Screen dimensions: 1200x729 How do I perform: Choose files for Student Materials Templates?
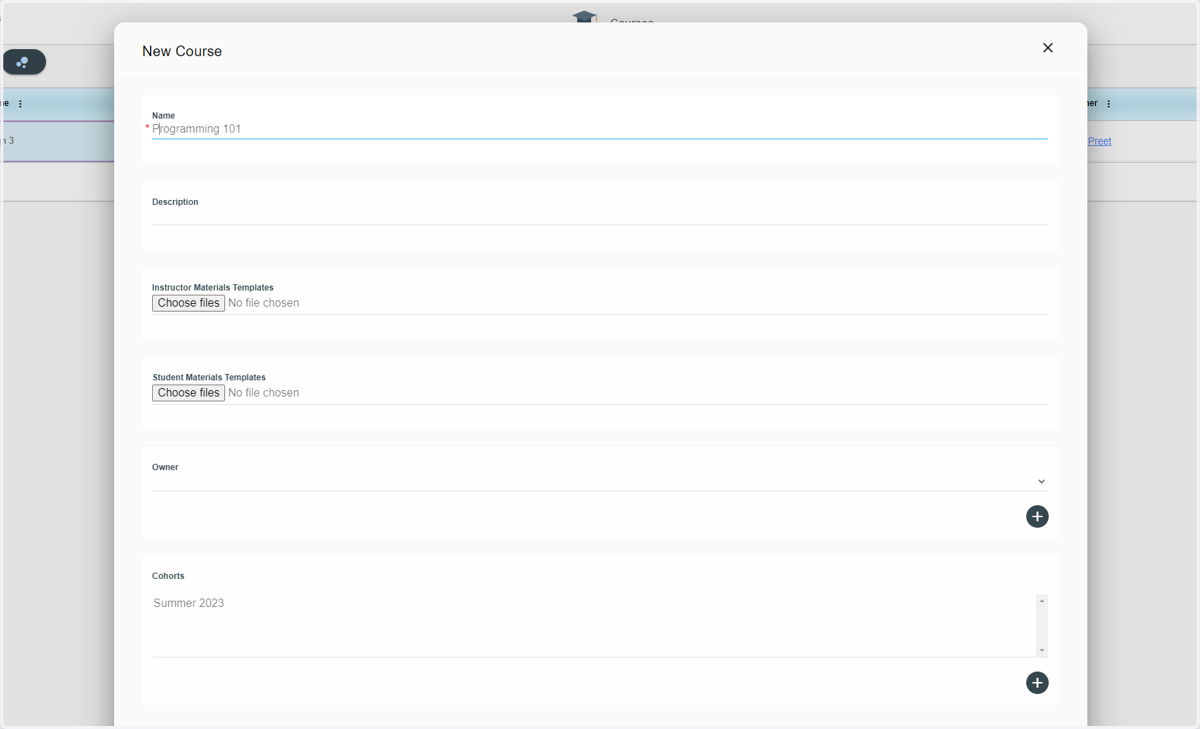[x=188, y=393]
